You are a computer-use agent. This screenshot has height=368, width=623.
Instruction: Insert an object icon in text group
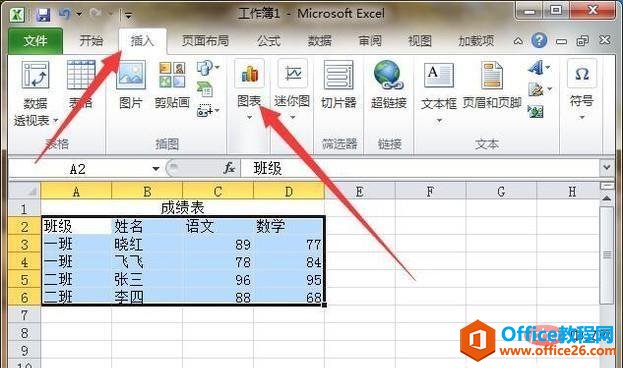click(x=535, y=111)
